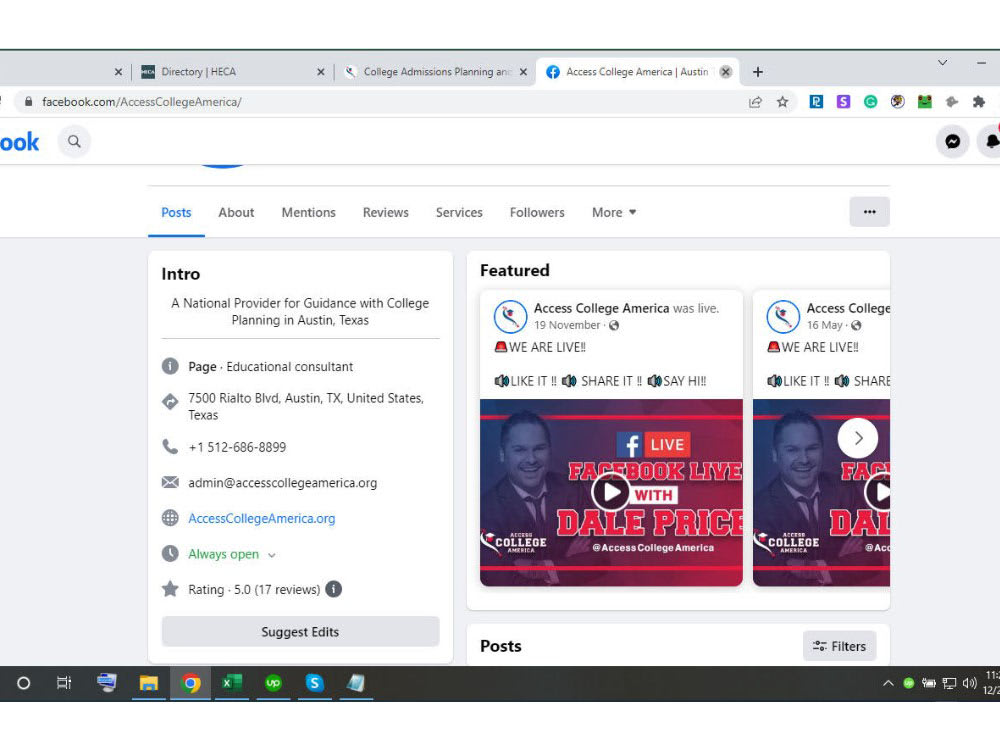This screenshot has width=1000, height=750.
Task: Open the Services tab
Action: 459,212
